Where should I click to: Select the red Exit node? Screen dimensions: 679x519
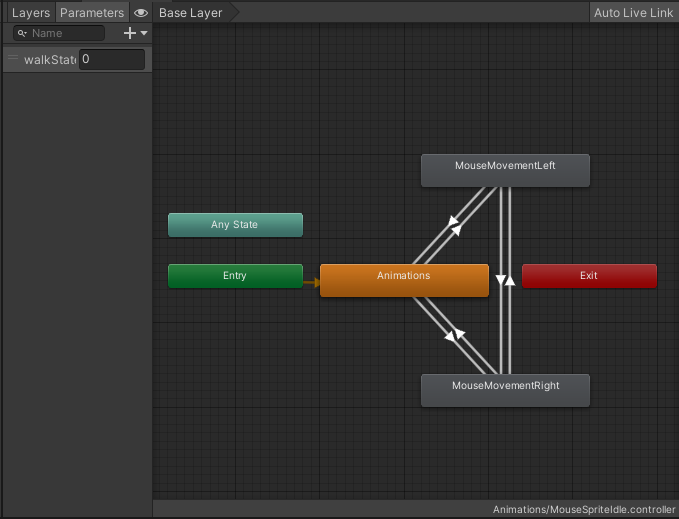tap(589, 276)
